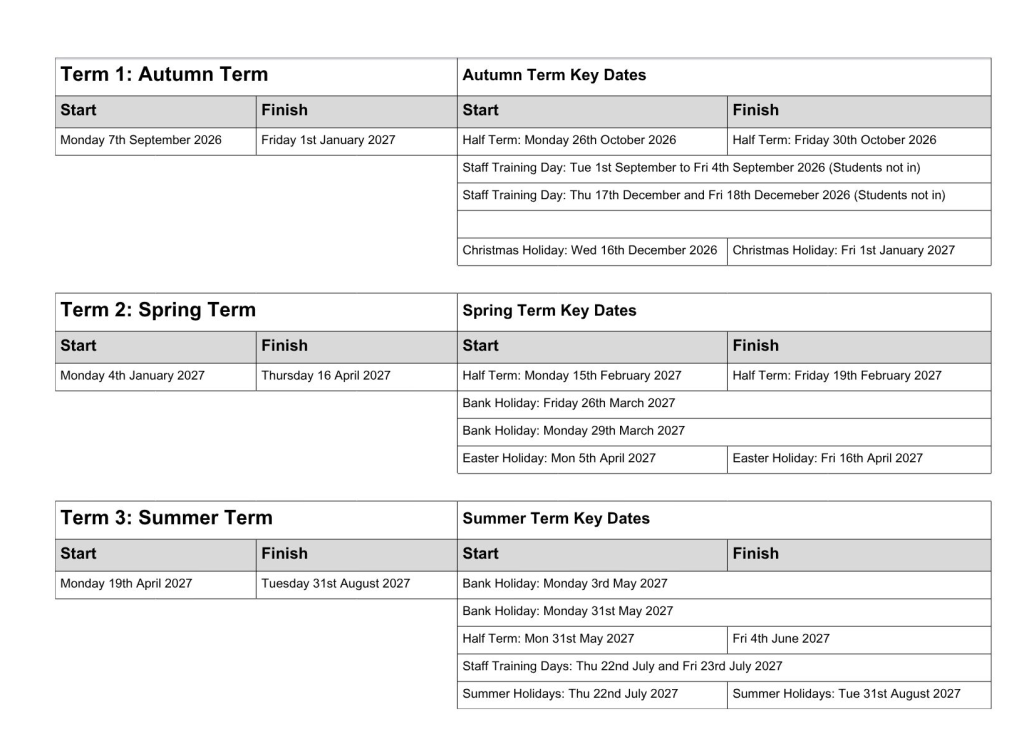Select Christmas Holiday Wed 16th December cell
Viewport: 1024px width, 741px height.
(x=592, y=251)
